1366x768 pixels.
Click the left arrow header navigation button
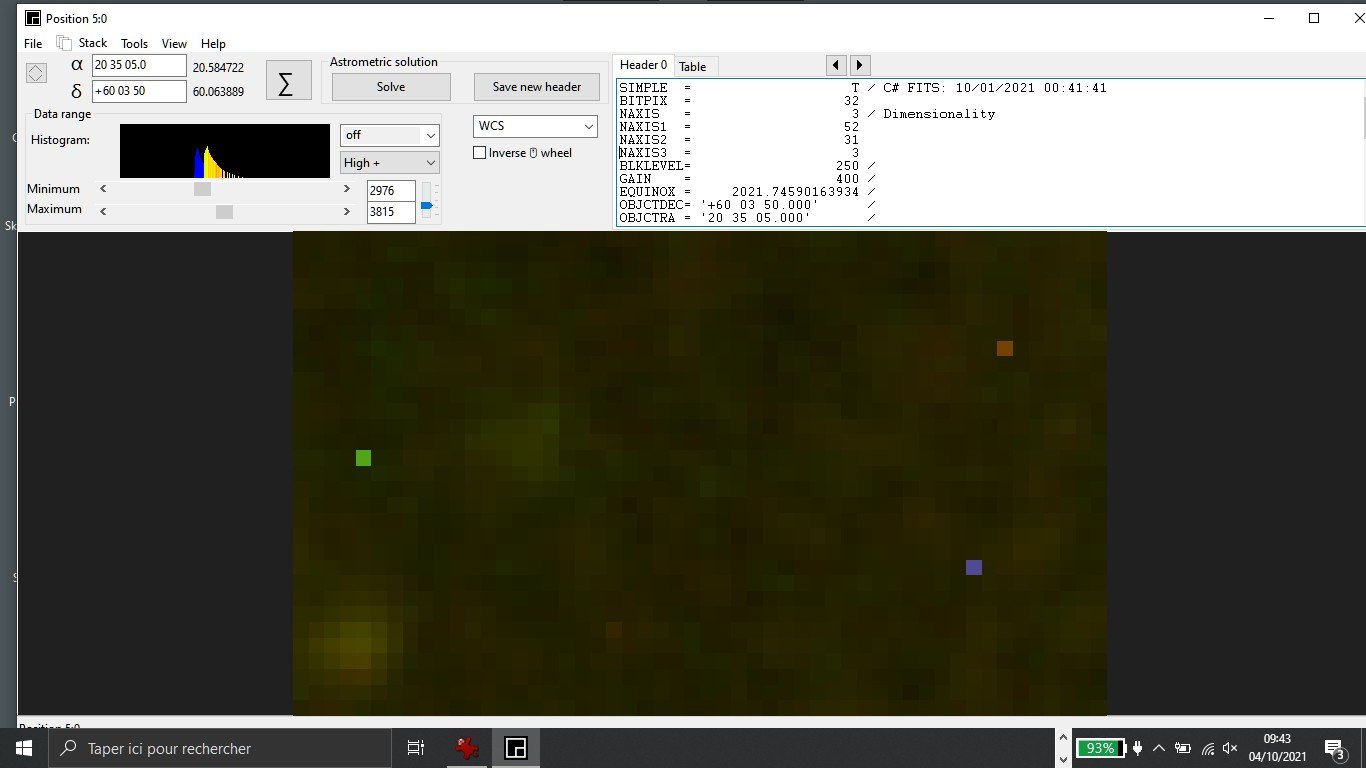click(837, 65)
